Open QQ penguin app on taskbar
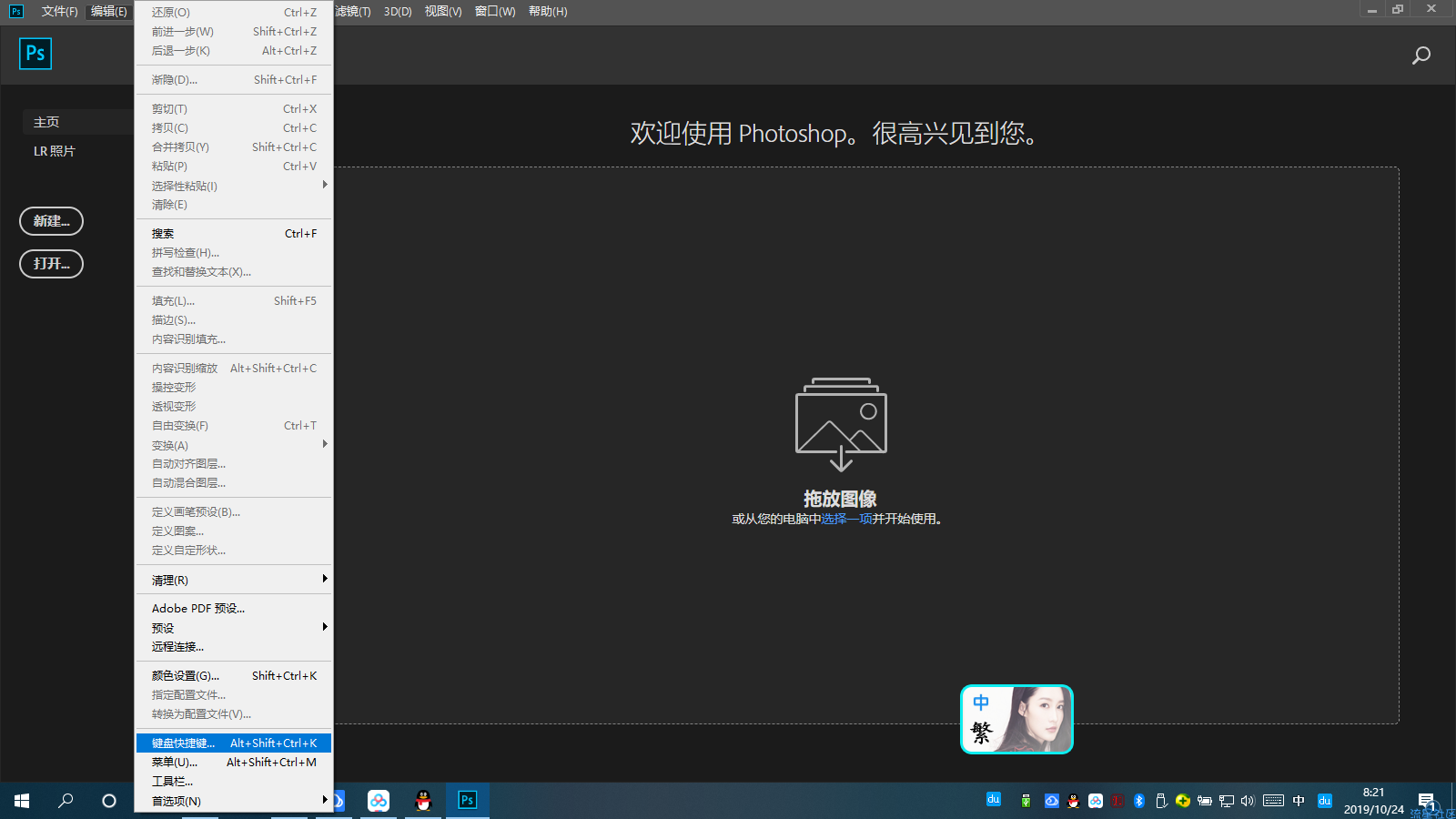The height and width of the screenshot is (819, 1456). [x=423, y=801]
